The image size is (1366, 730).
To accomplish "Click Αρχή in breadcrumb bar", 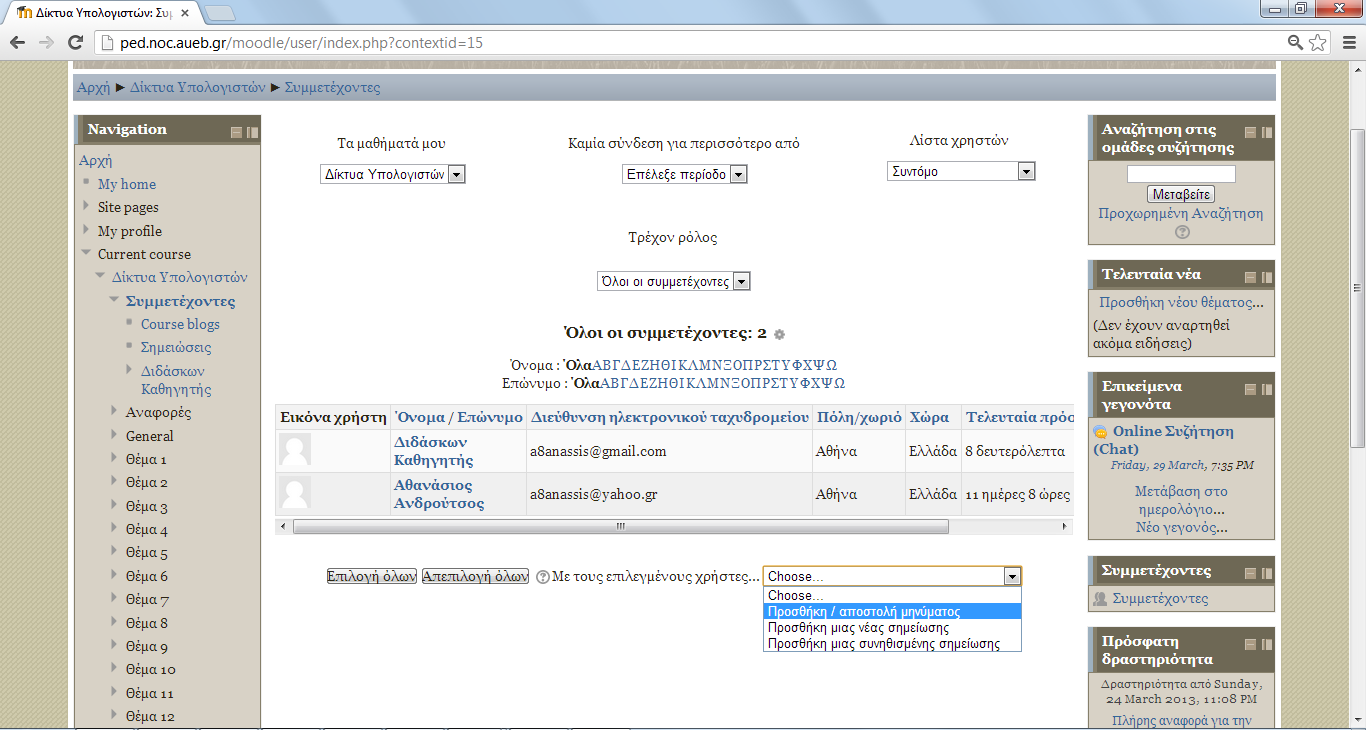I will coord(93,87).
